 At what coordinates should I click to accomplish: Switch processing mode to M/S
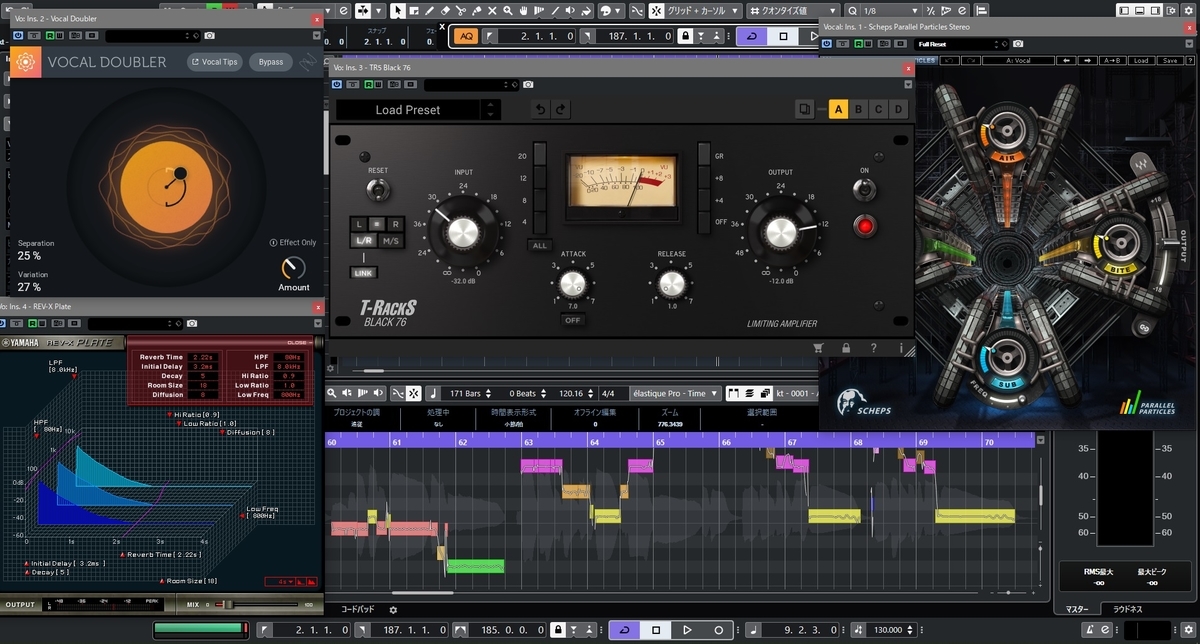click(390, 243)
